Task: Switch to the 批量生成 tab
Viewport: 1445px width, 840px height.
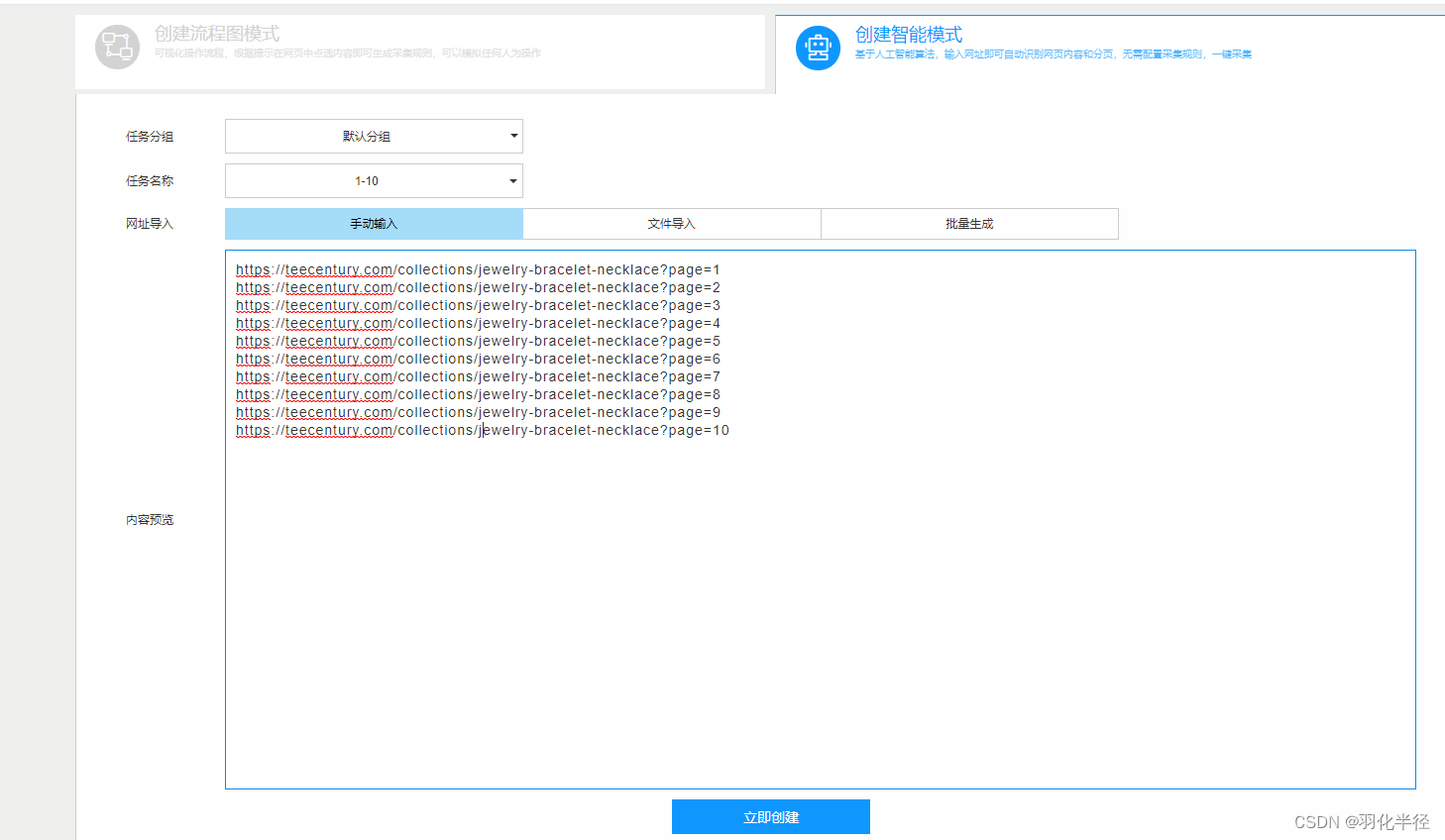Action: [969, 224]
